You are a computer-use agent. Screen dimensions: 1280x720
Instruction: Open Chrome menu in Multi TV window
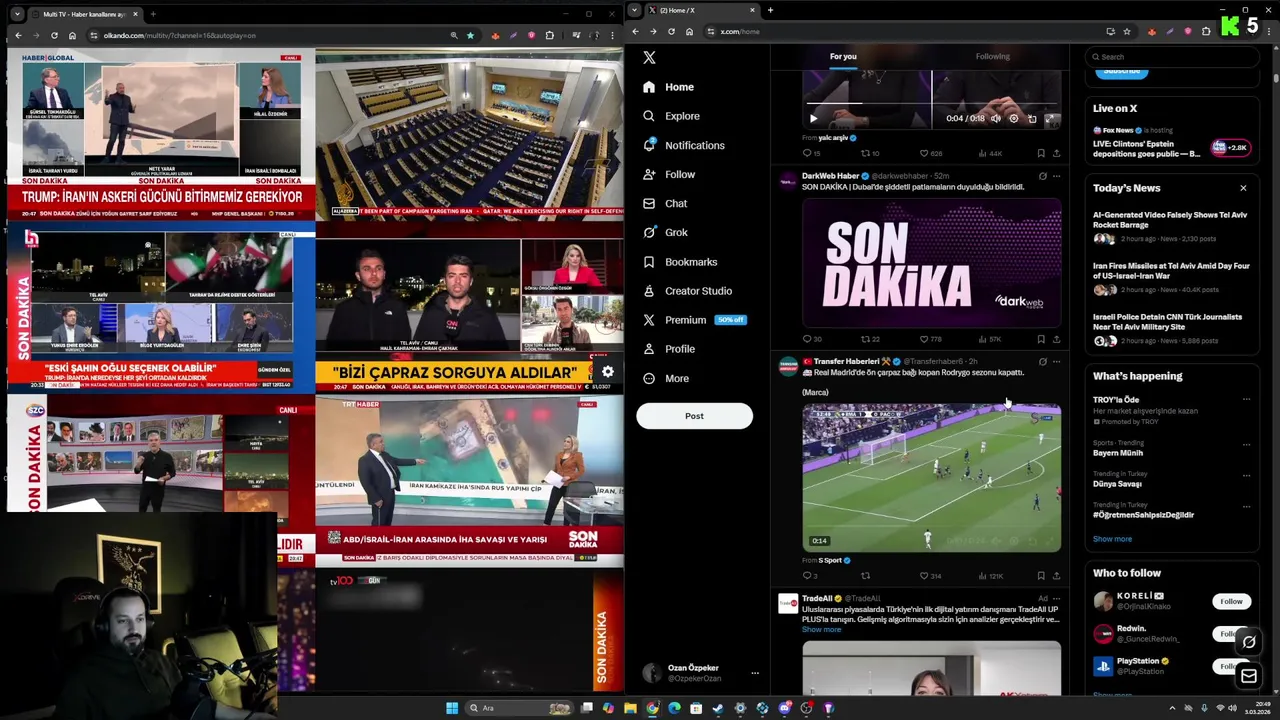coord(612,35)
